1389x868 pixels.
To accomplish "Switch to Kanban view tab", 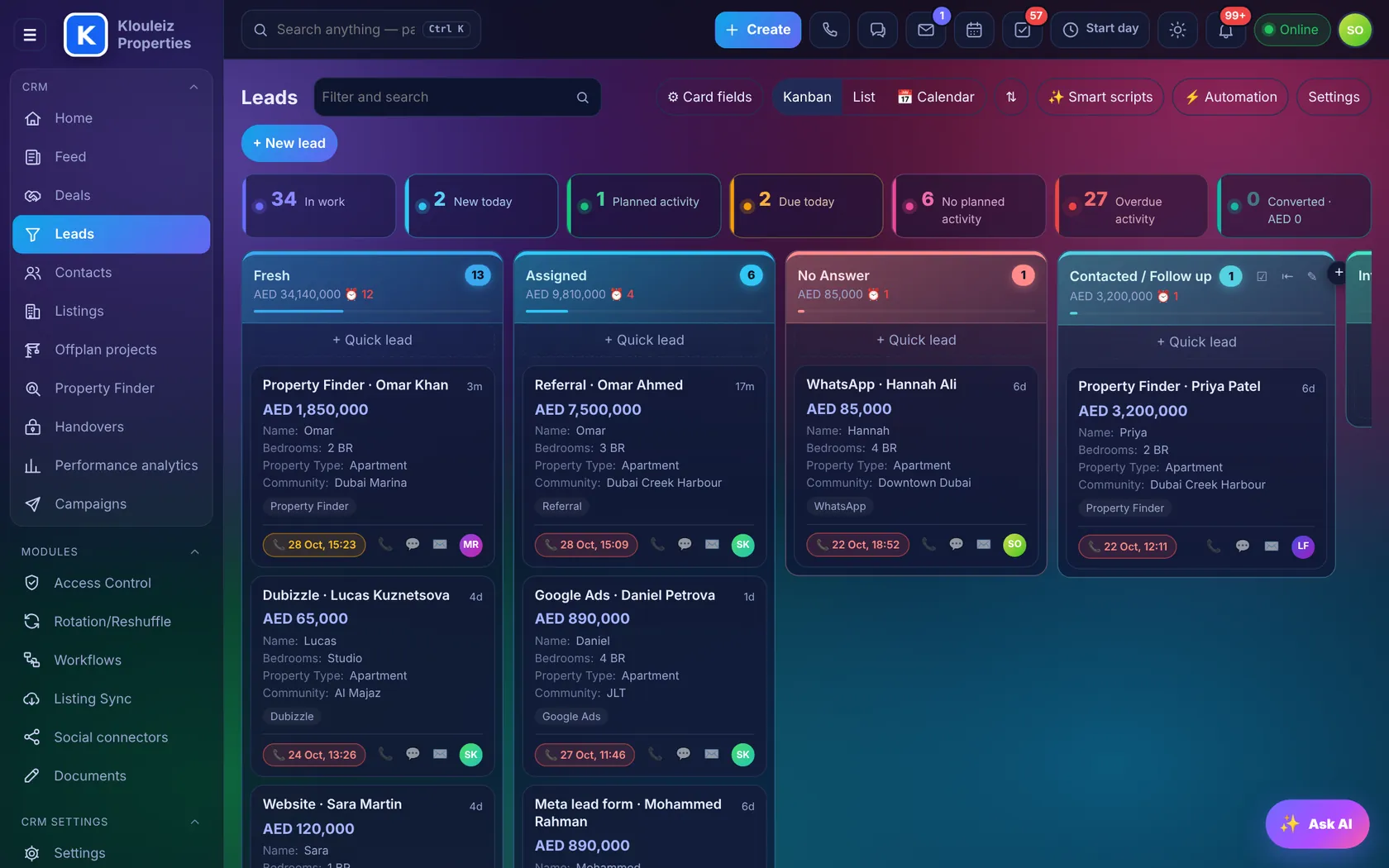I will click(x=806, y=97).
